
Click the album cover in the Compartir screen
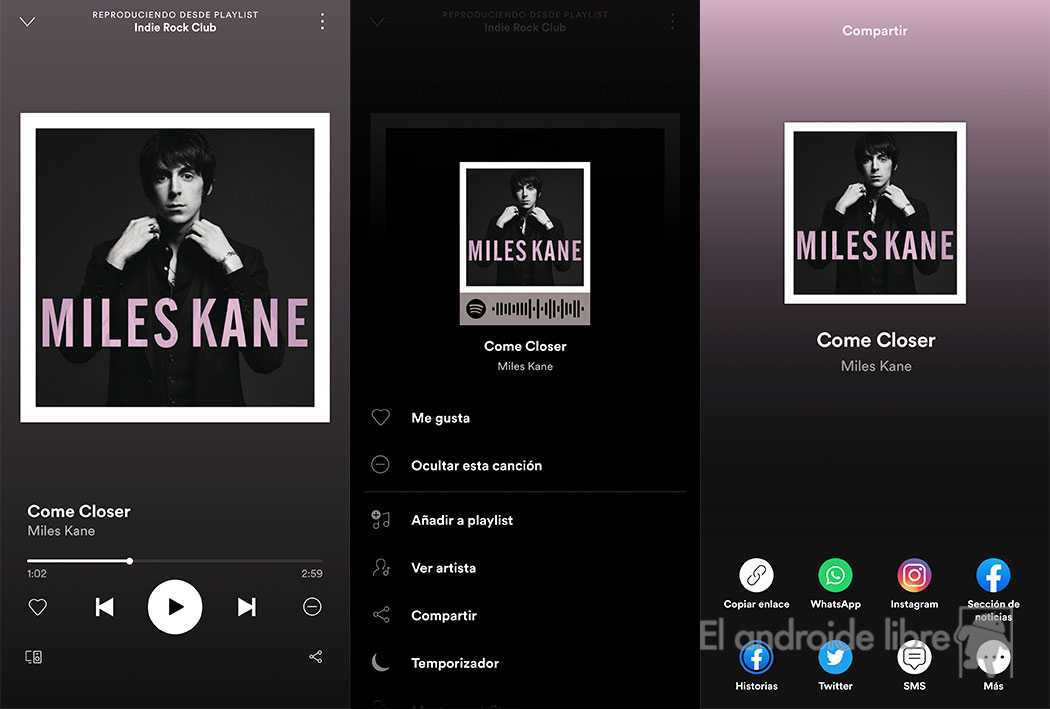[x=875, y=213]
